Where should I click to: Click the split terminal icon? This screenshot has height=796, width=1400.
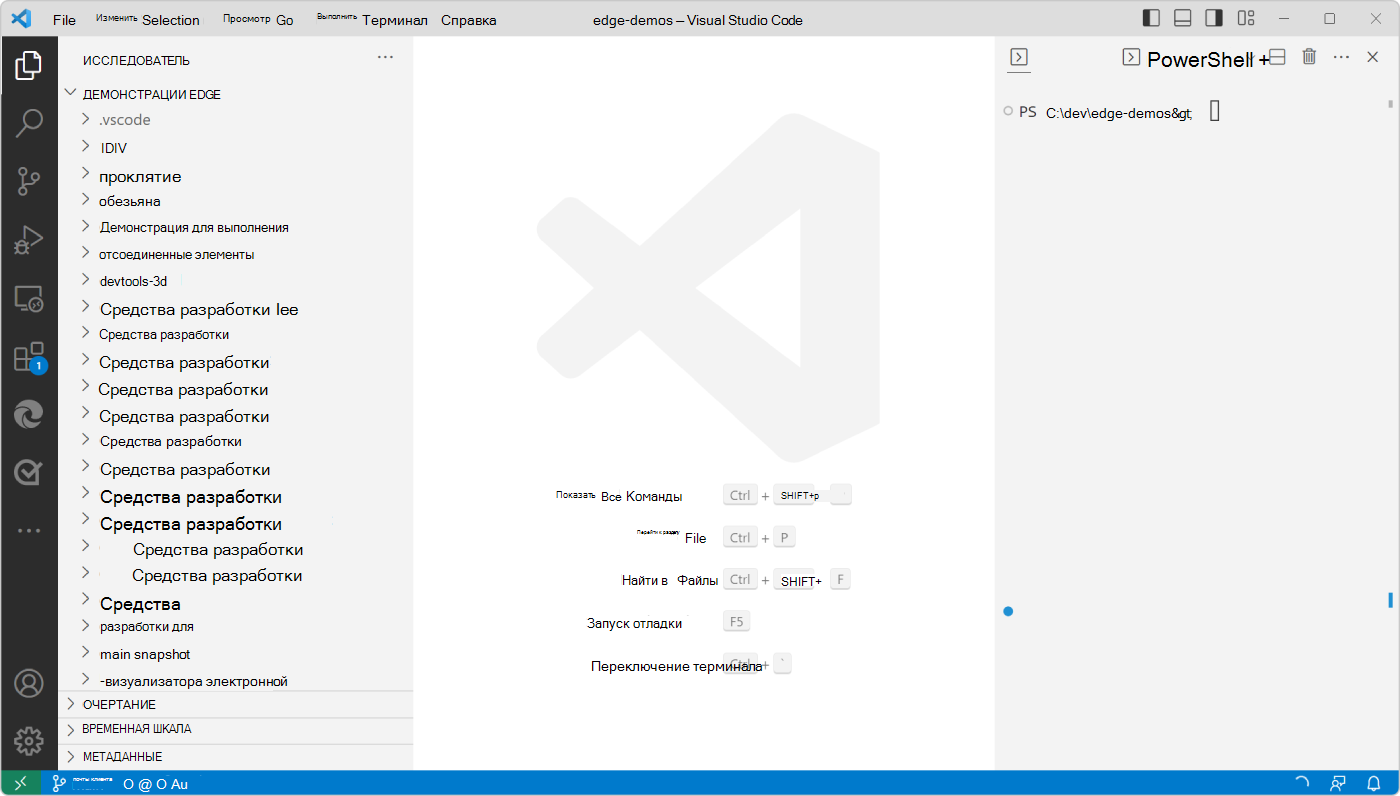coord(1276,57)
